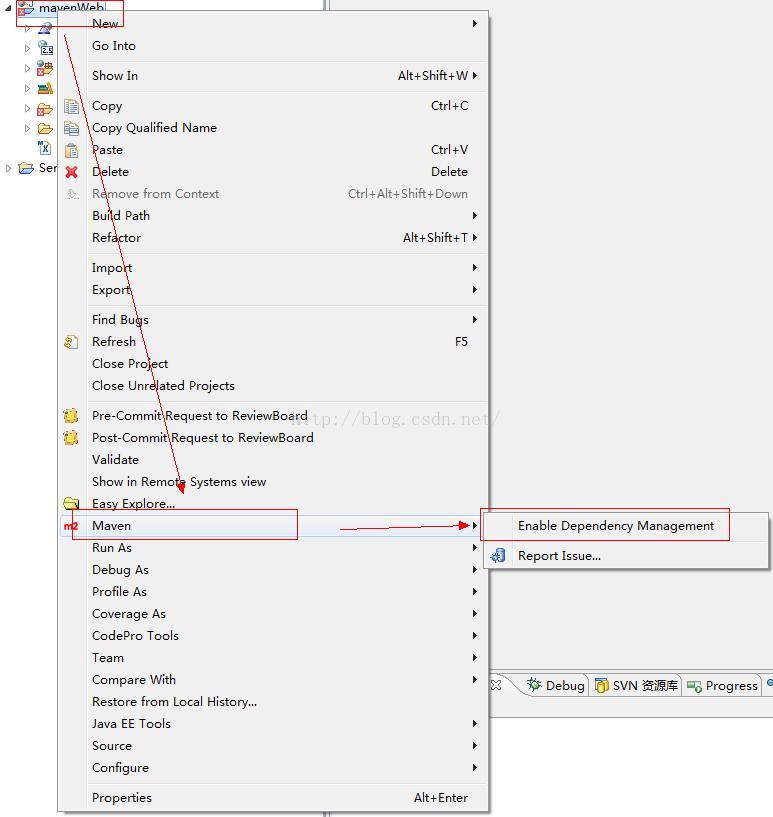Expand the Servers project node
This screenshot has height=817, width=773.
pyautogui.click(x=8, y=168)
